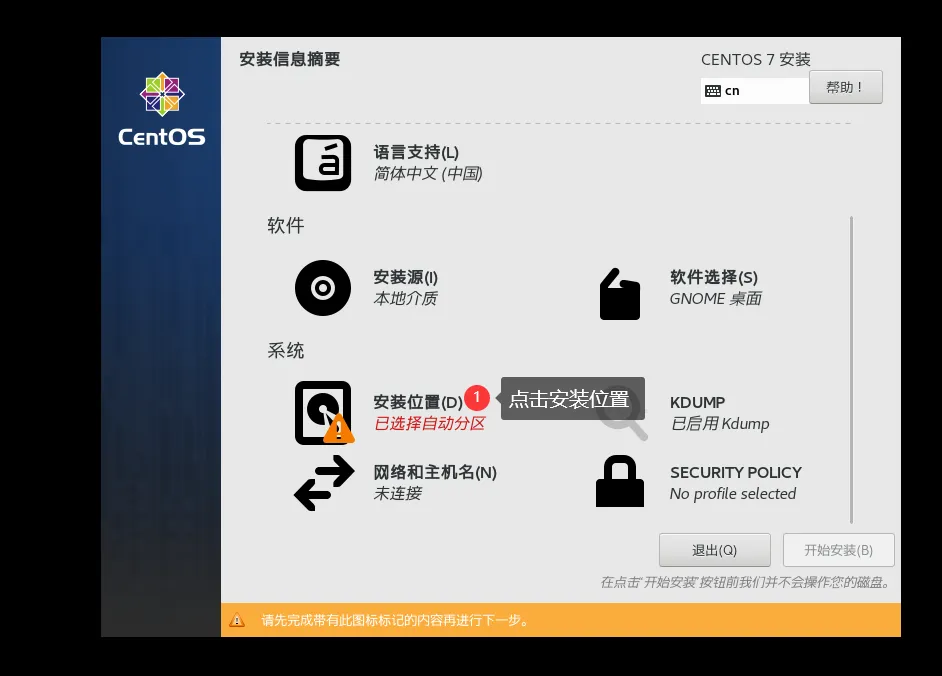The height and width of the screenshot is (676, 942).
Task: Open the 语言支持(L) language support label
Action: [x=416, y=152]
